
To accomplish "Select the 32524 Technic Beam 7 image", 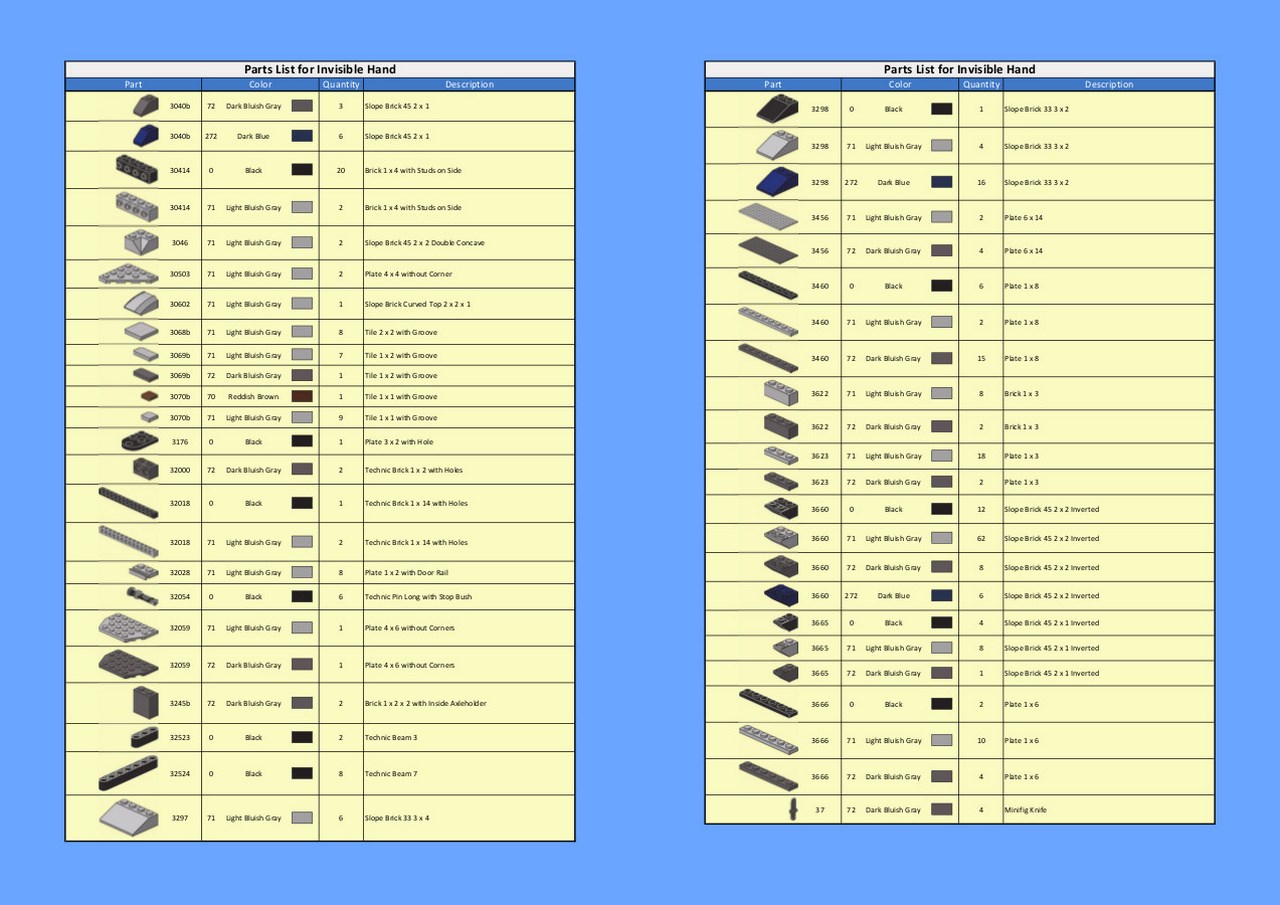I will pyautogui.click(x=129, y=773).
